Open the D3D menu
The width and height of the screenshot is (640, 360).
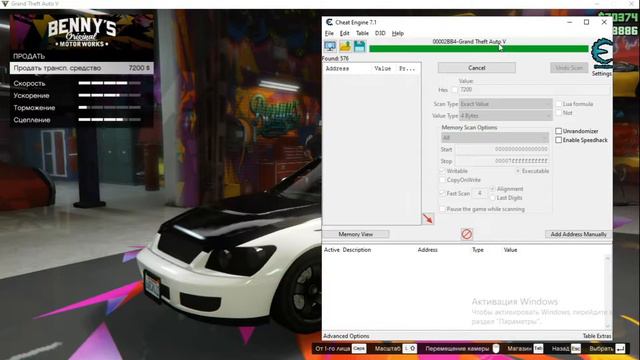[380, 33]
